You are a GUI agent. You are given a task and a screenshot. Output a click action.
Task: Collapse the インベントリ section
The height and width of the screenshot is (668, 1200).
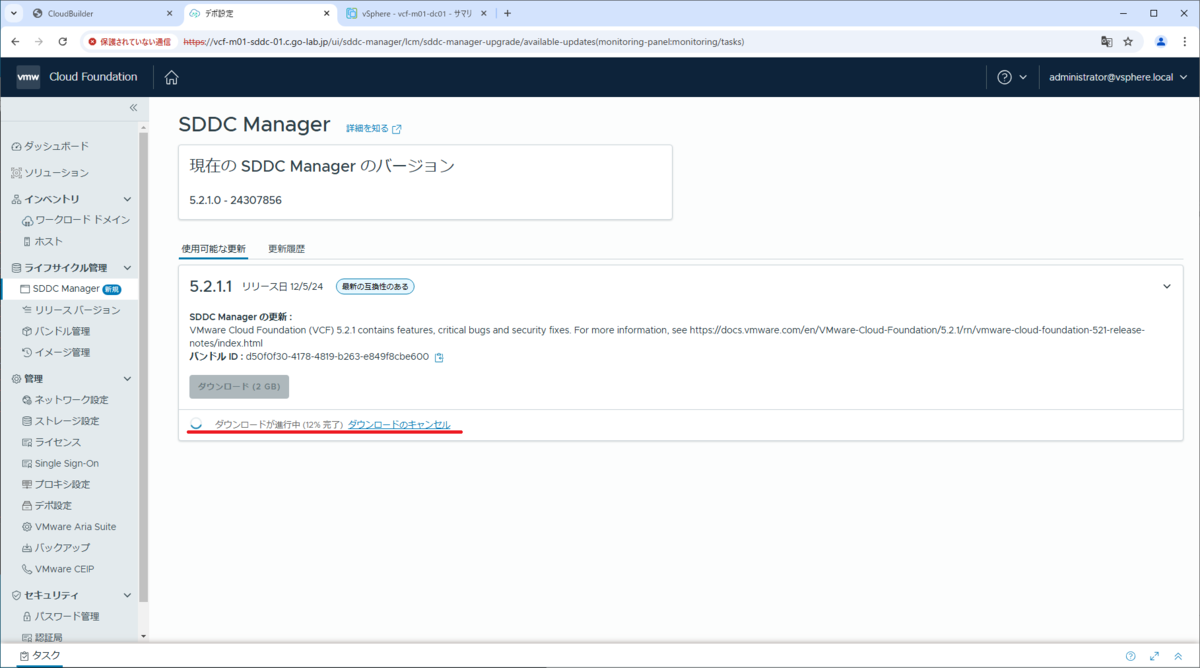point(127,199)
